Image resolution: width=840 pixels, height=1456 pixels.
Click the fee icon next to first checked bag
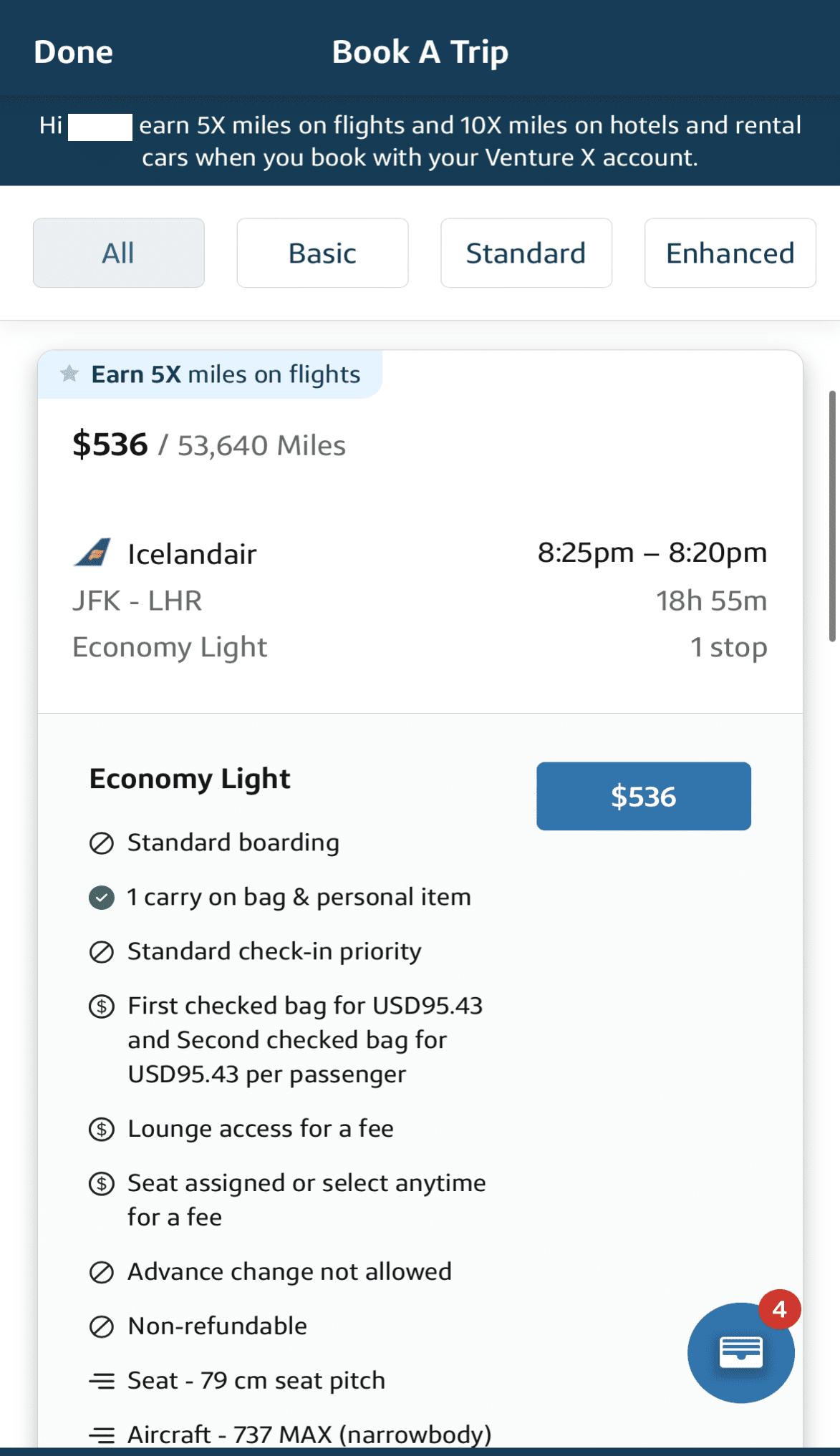102,1006
